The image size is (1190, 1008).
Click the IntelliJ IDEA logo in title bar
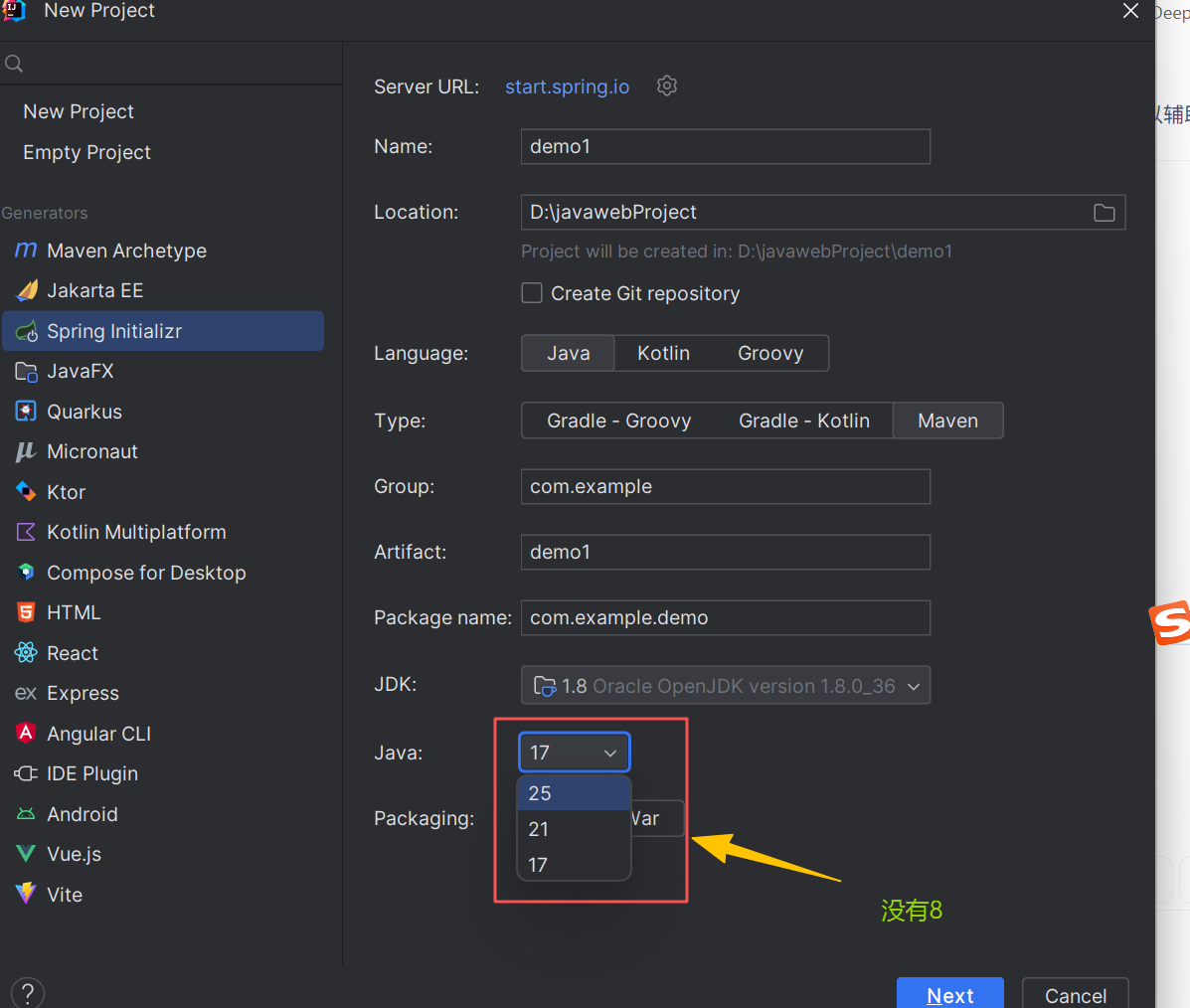[15, 11]
